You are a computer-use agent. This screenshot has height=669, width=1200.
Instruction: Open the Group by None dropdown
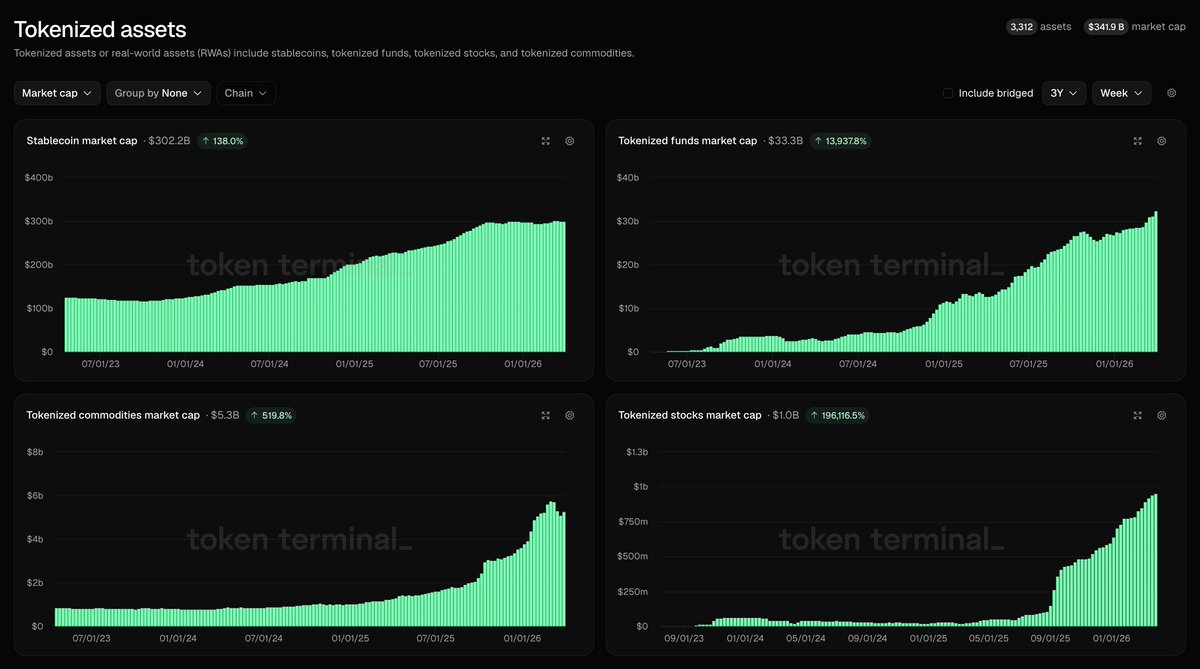click(x=158, y=93)
